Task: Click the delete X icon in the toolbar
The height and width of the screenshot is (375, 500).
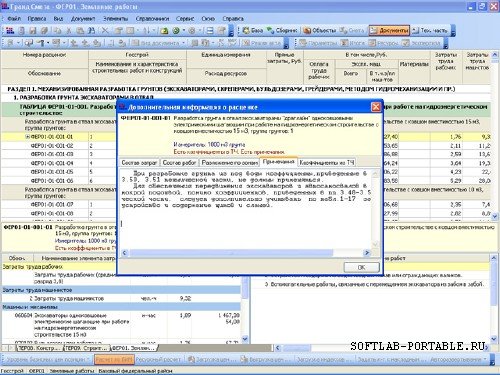Action: pos(105,31)
